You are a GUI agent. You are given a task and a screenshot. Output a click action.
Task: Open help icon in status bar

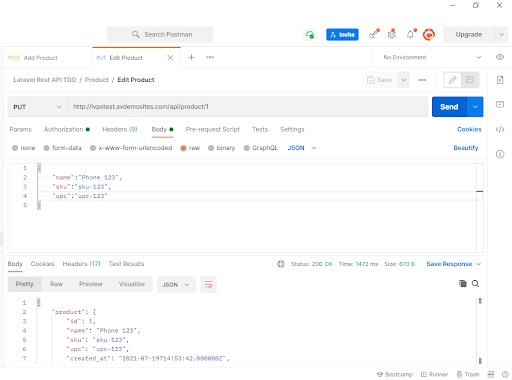tap(505, 374)
